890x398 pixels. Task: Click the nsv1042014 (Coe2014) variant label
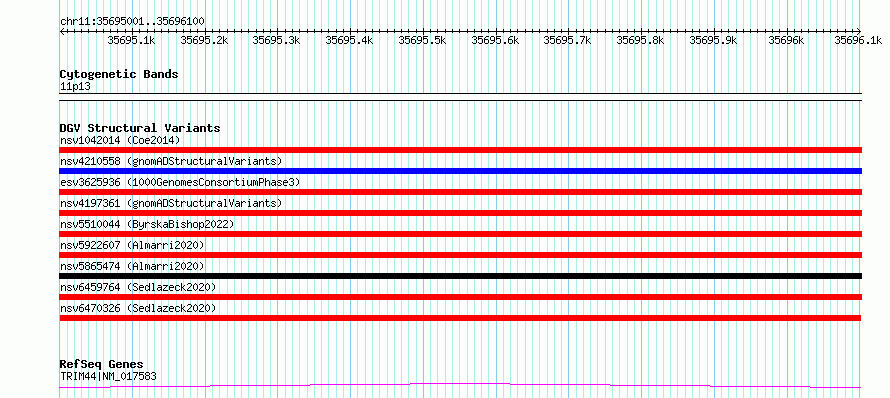point(120,140)
